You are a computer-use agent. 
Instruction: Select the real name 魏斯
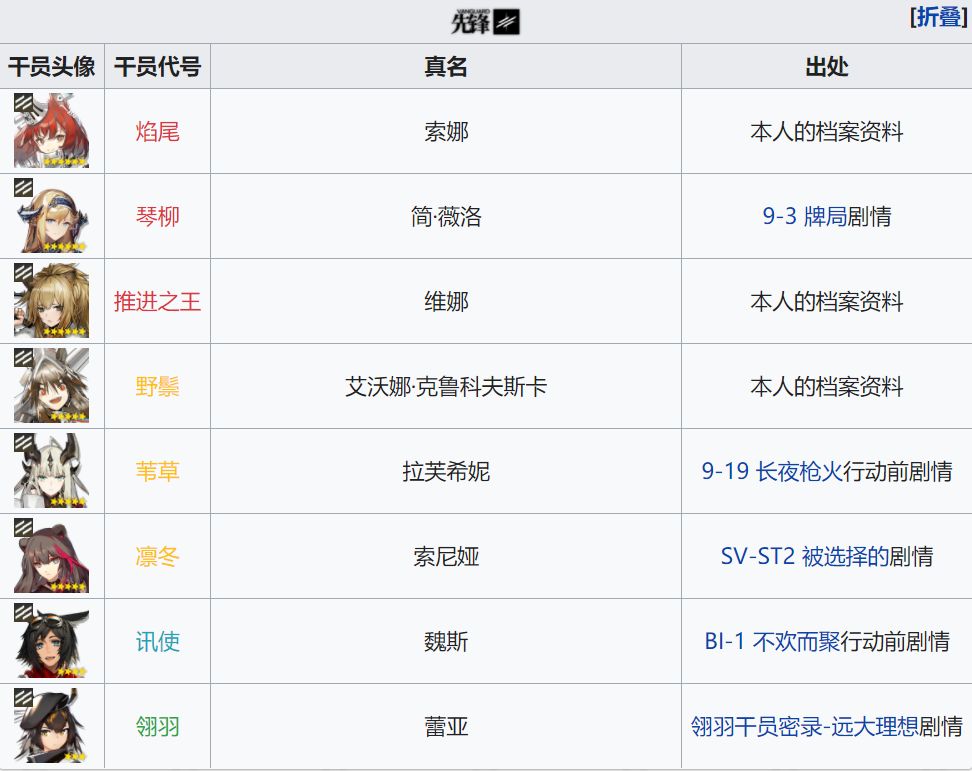coord(446,641)
